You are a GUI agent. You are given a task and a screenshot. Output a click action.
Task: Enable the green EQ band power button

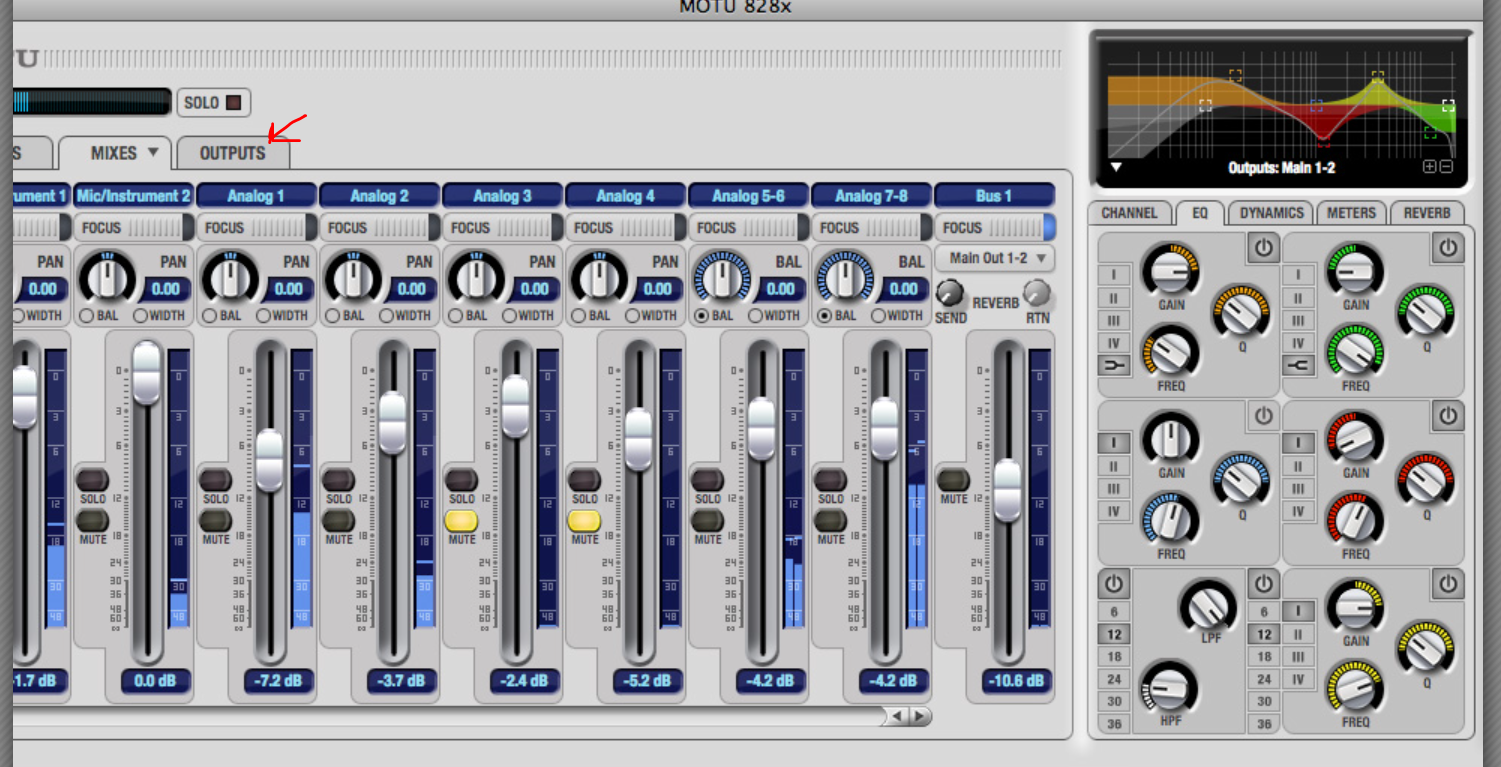[1448, 247]
